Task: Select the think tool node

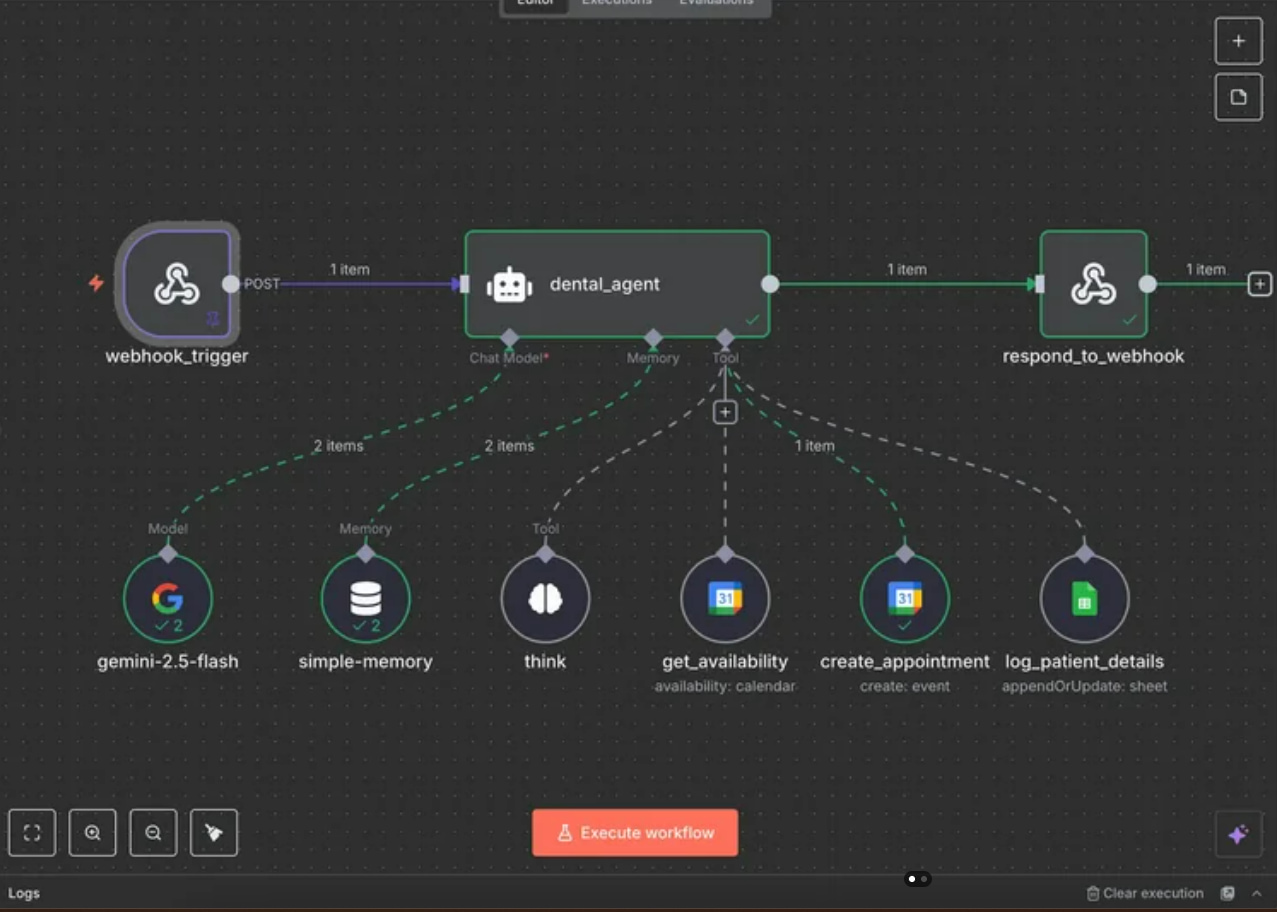Action: click(x=545, y=599)
